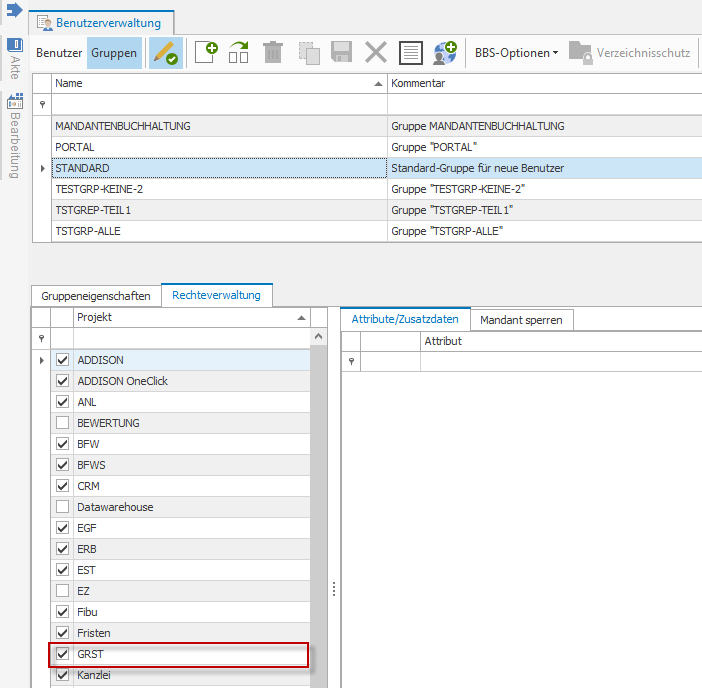Screen dimensions: 702x688
Task: Sort by Name column header
Action: coord(219,83)
